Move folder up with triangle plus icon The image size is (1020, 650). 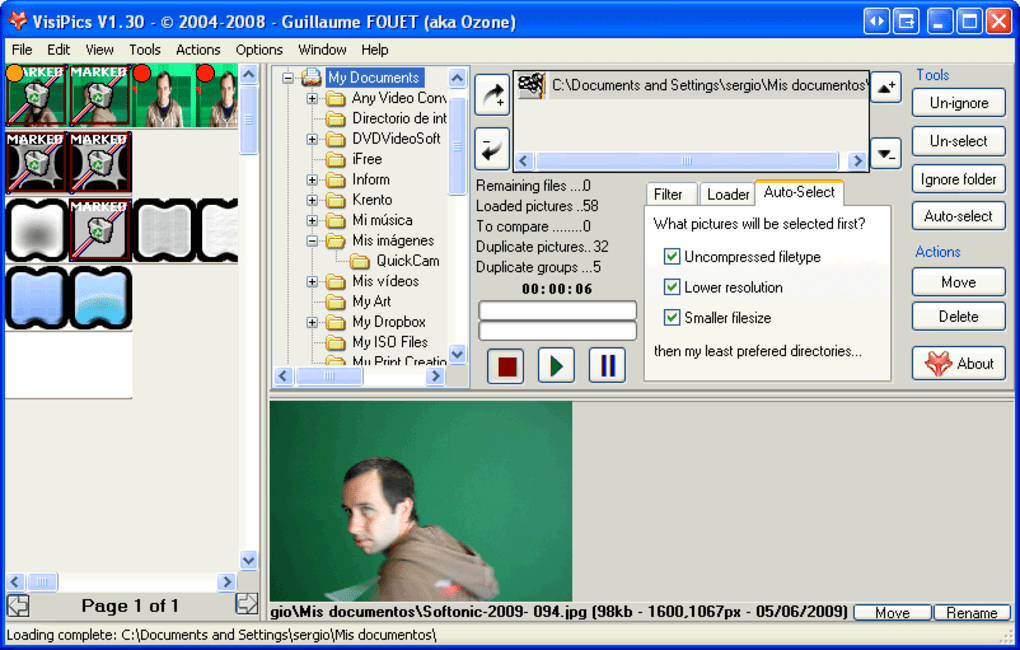[886, 87]
